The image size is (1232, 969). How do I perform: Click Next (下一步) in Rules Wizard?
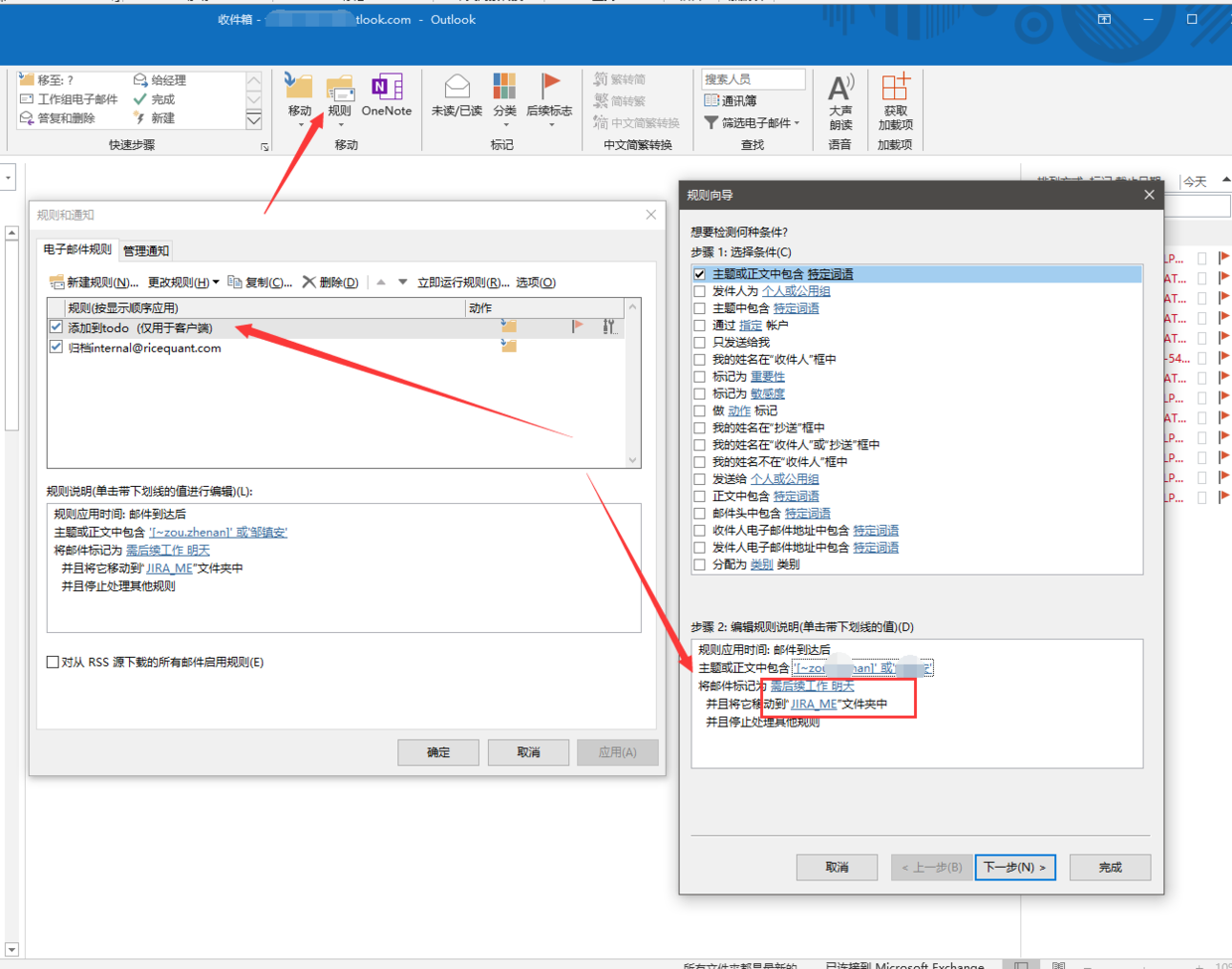click(1014, 867)
